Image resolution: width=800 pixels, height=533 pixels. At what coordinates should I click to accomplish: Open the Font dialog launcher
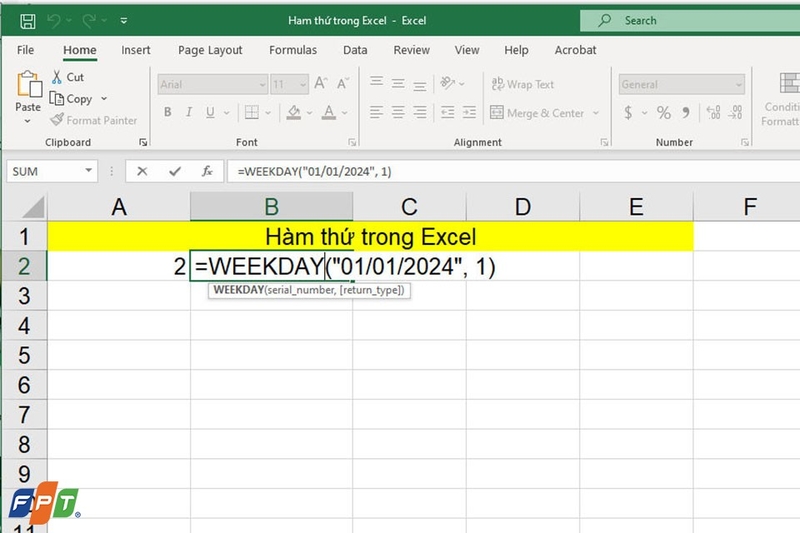(352, 142)
